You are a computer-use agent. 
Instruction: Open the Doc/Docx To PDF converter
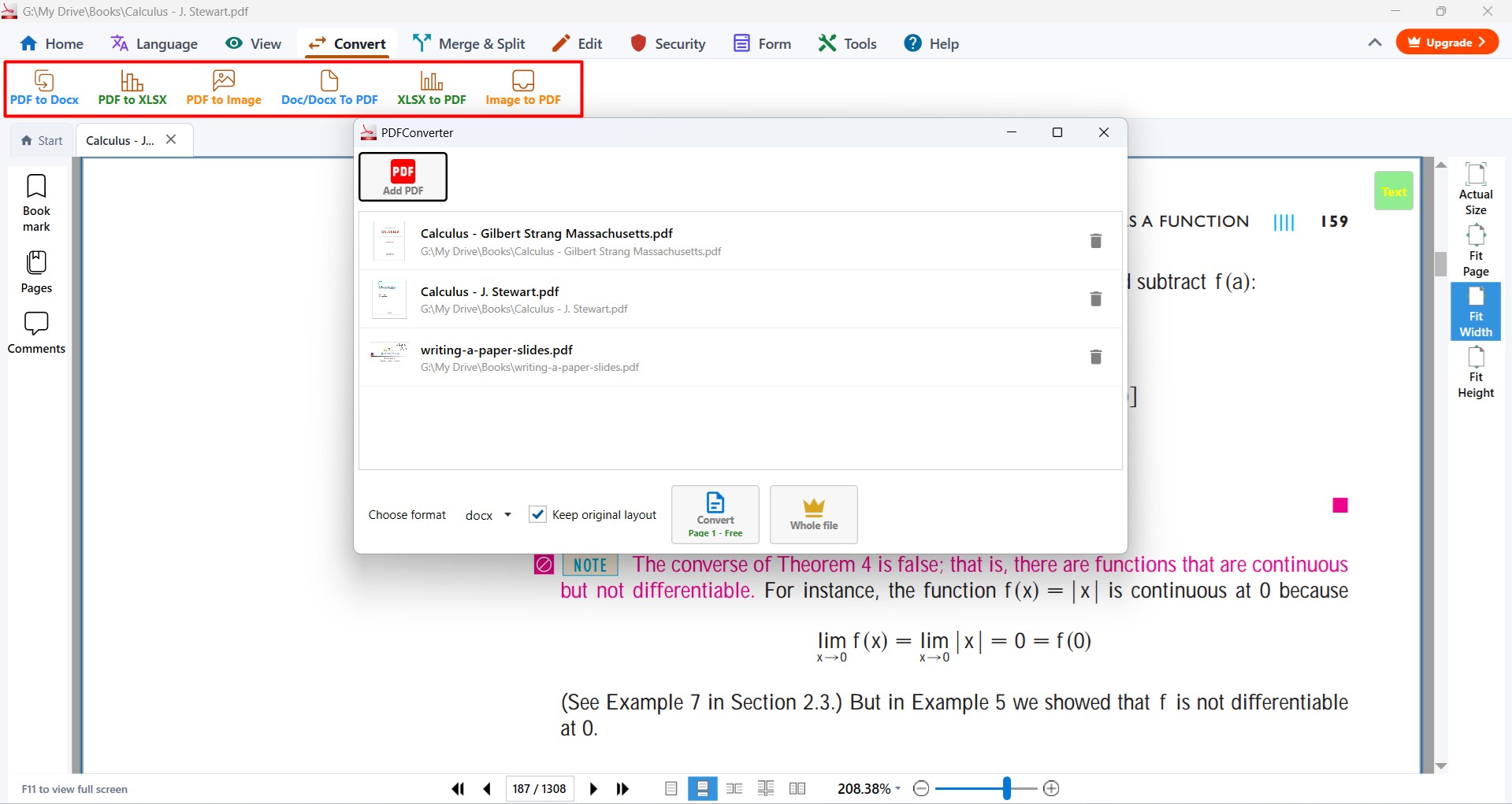point(329,87)
